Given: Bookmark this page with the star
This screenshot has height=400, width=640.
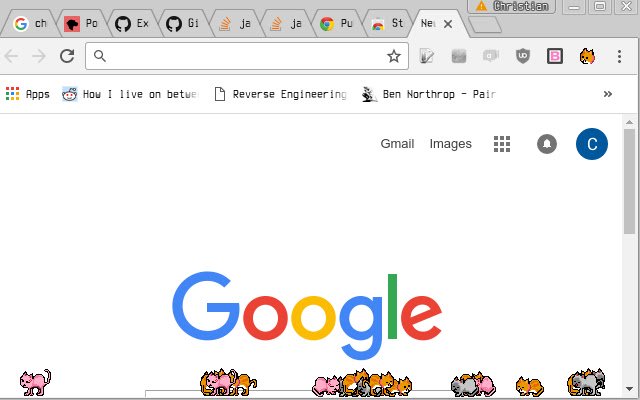Looking at the screenshot, I should click(394, 56).
